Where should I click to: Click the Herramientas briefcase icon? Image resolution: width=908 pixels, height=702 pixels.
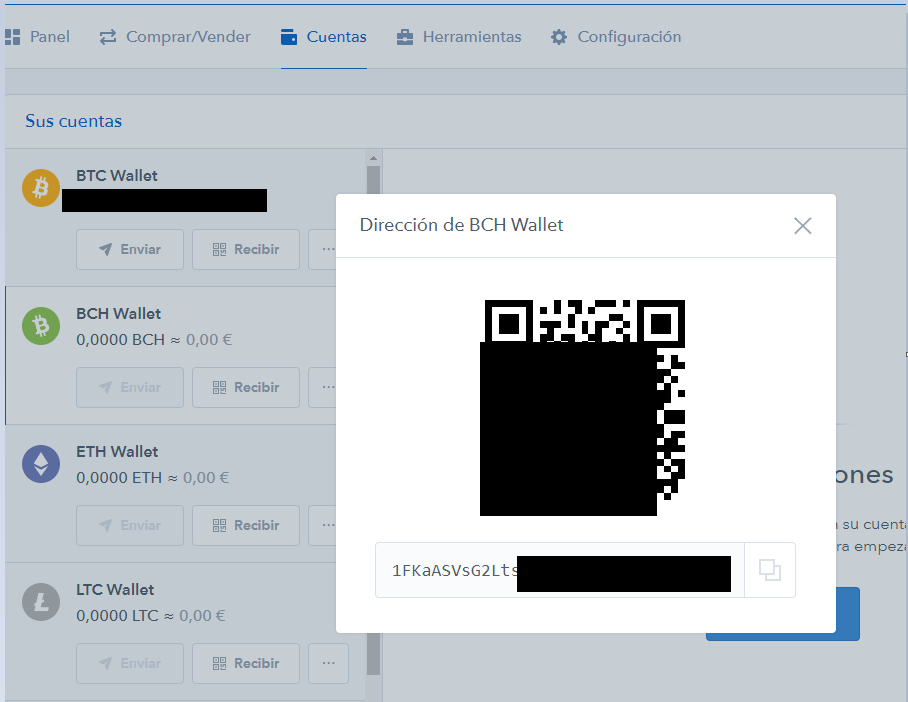tap(405, 37)
